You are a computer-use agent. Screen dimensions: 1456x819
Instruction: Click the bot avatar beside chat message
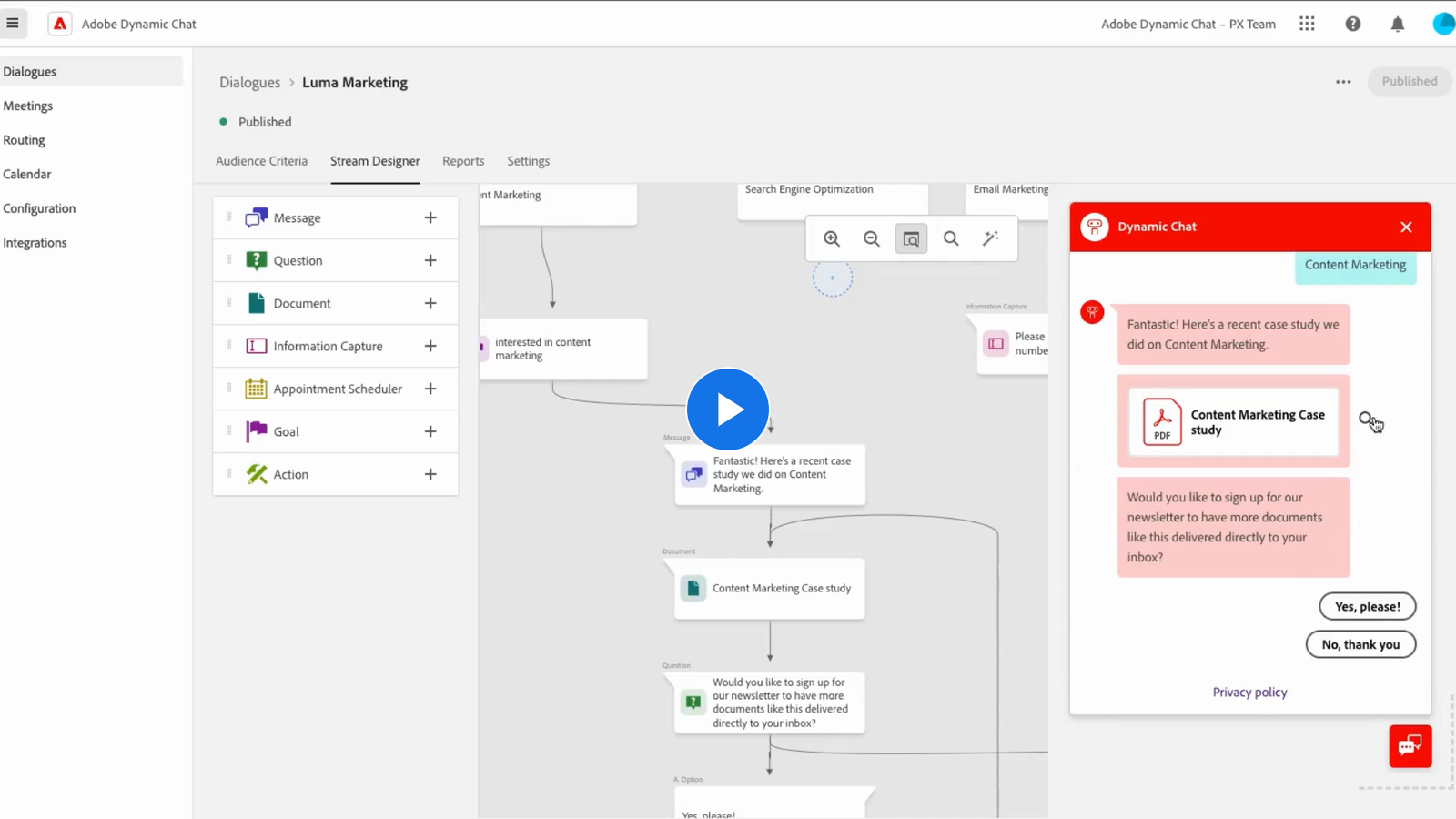1092,312
